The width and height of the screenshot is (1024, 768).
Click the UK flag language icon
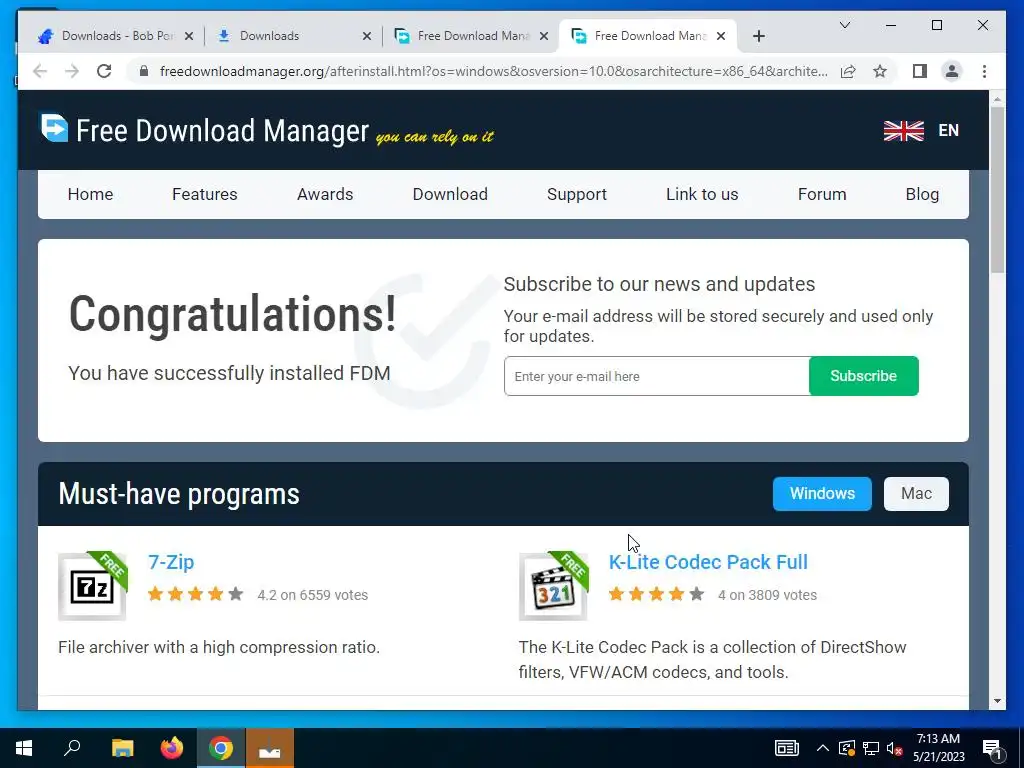pos(903,131)
